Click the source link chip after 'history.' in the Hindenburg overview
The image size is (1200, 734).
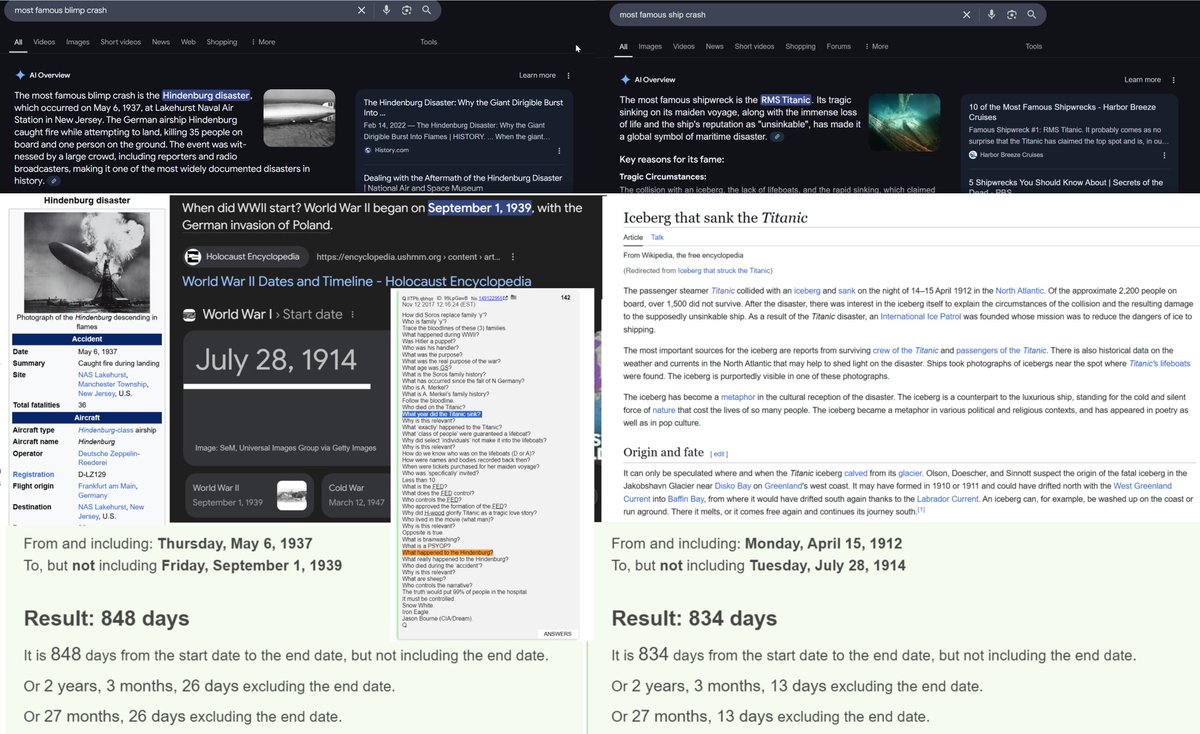click(54, 181)
